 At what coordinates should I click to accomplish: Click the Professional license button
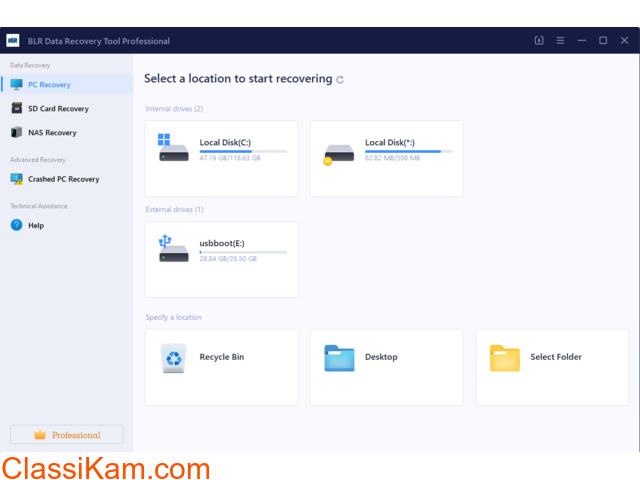click(x=67, y=435)
